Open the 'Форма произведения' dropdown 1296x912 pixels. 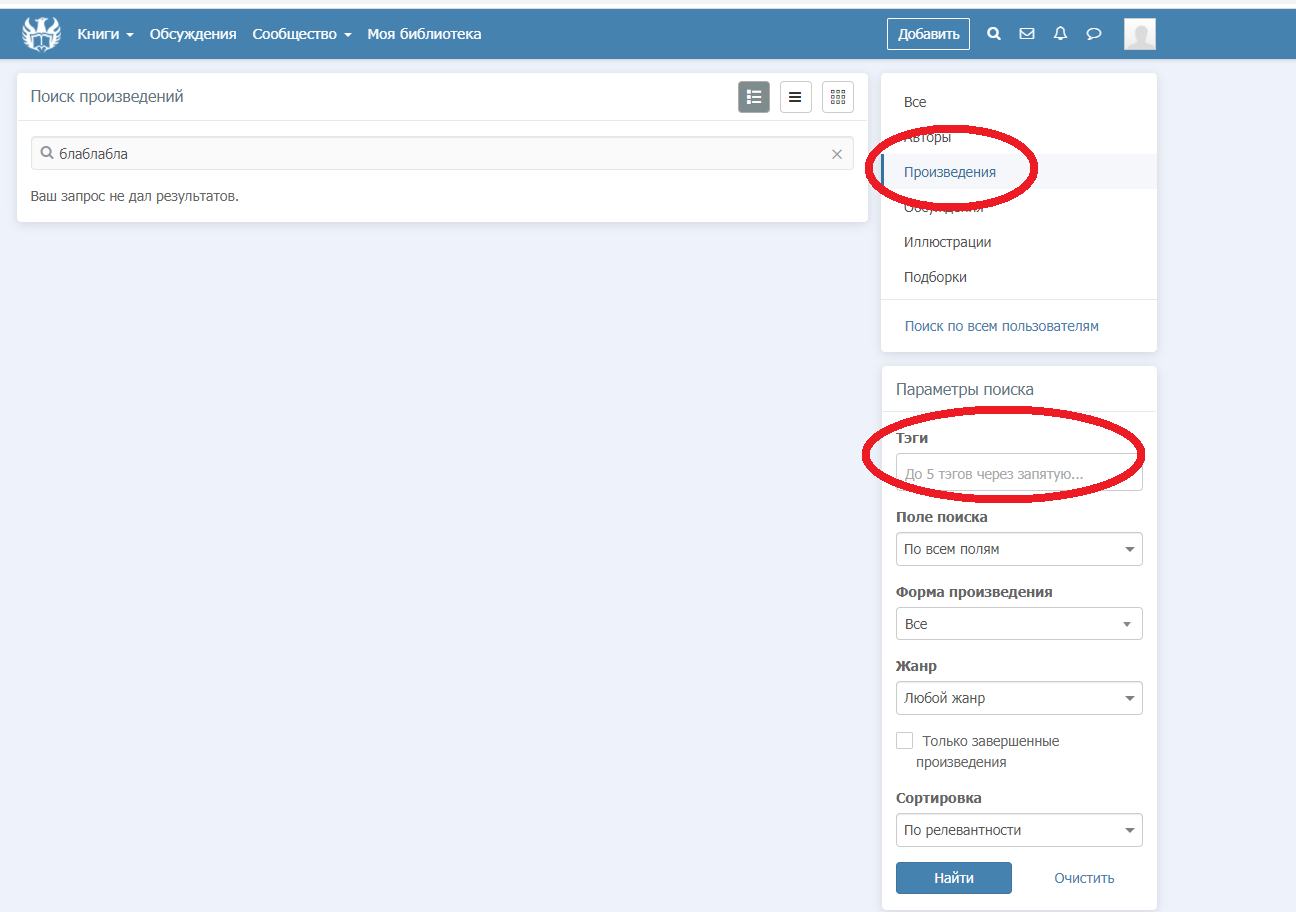pos(1018,624)
